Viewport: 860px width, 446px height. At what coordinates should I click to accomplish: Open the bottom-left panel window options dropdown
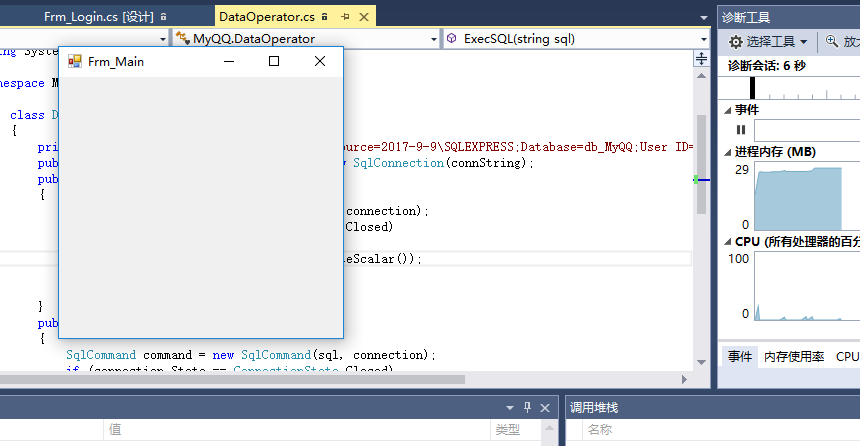point(510,408)
